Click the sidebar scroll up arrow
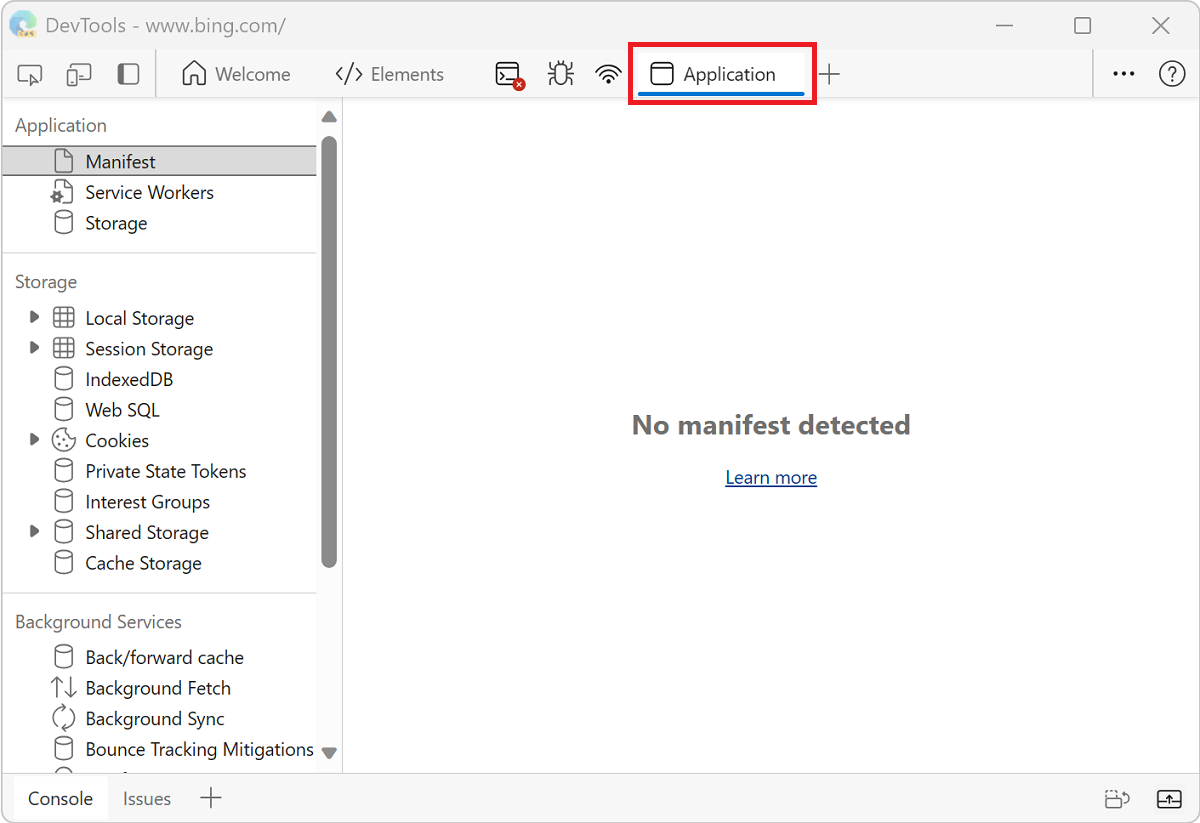The height and width of the screenshot is (823, 1200). pyautogui.click(x=329, y=117)
